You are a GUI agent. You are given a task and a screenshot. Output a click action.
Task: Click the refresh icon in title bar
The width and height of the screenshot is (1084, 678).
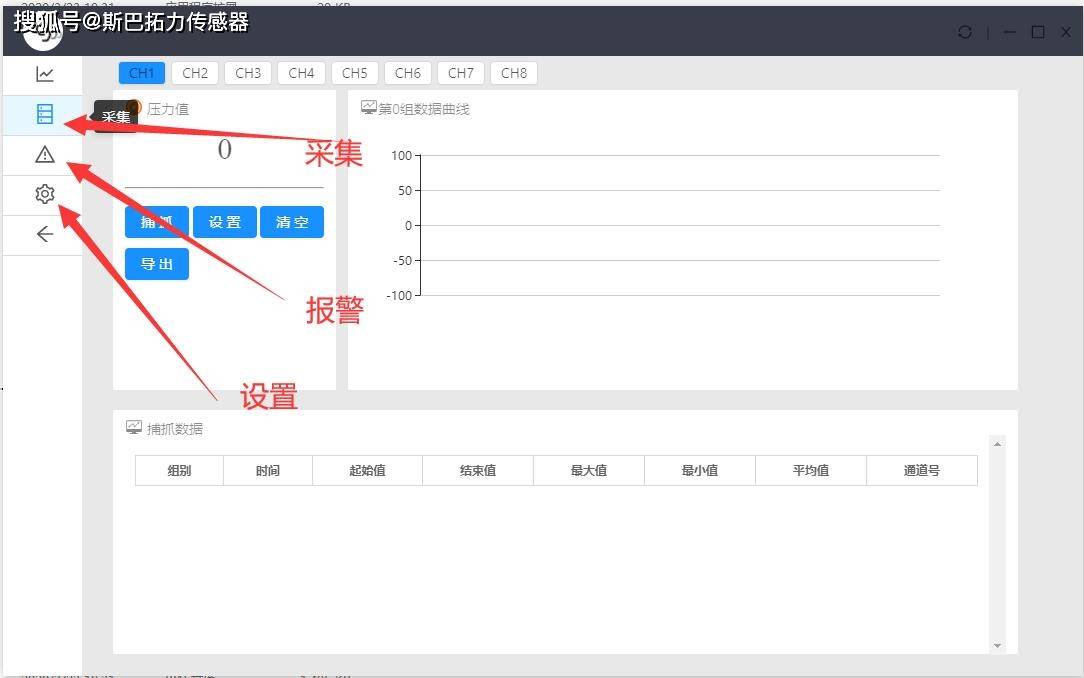pyautogui.click(x=965, y=32)
